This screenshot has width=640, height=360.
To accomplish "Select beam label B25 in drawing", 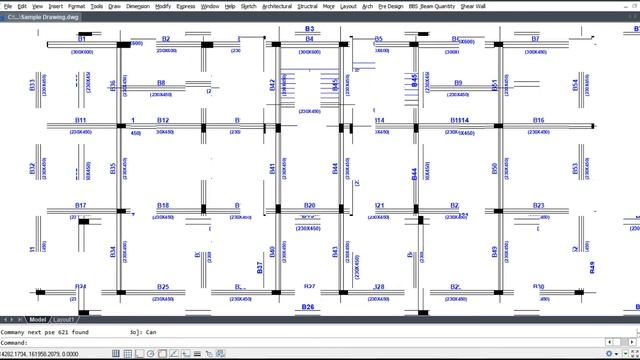I will (x=163, y=287).
